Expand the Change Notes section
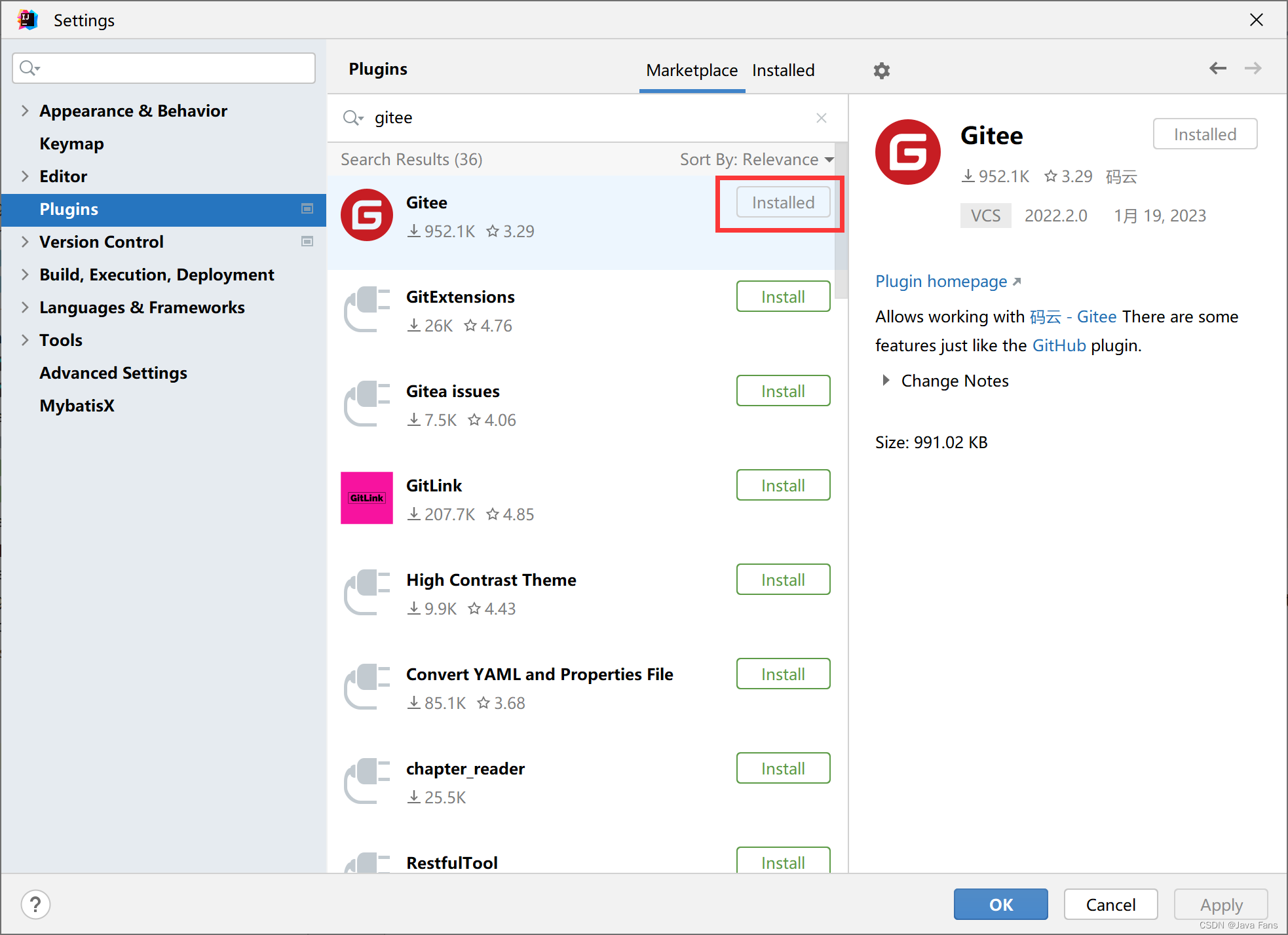This screenshot has height=935, width=1288. pos(886,381)
